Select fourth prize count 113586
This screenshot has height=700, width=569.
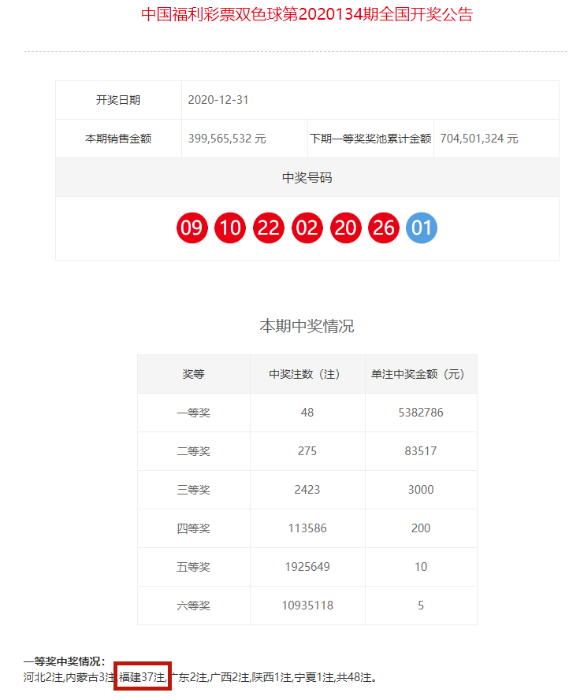tap(307, 528)
